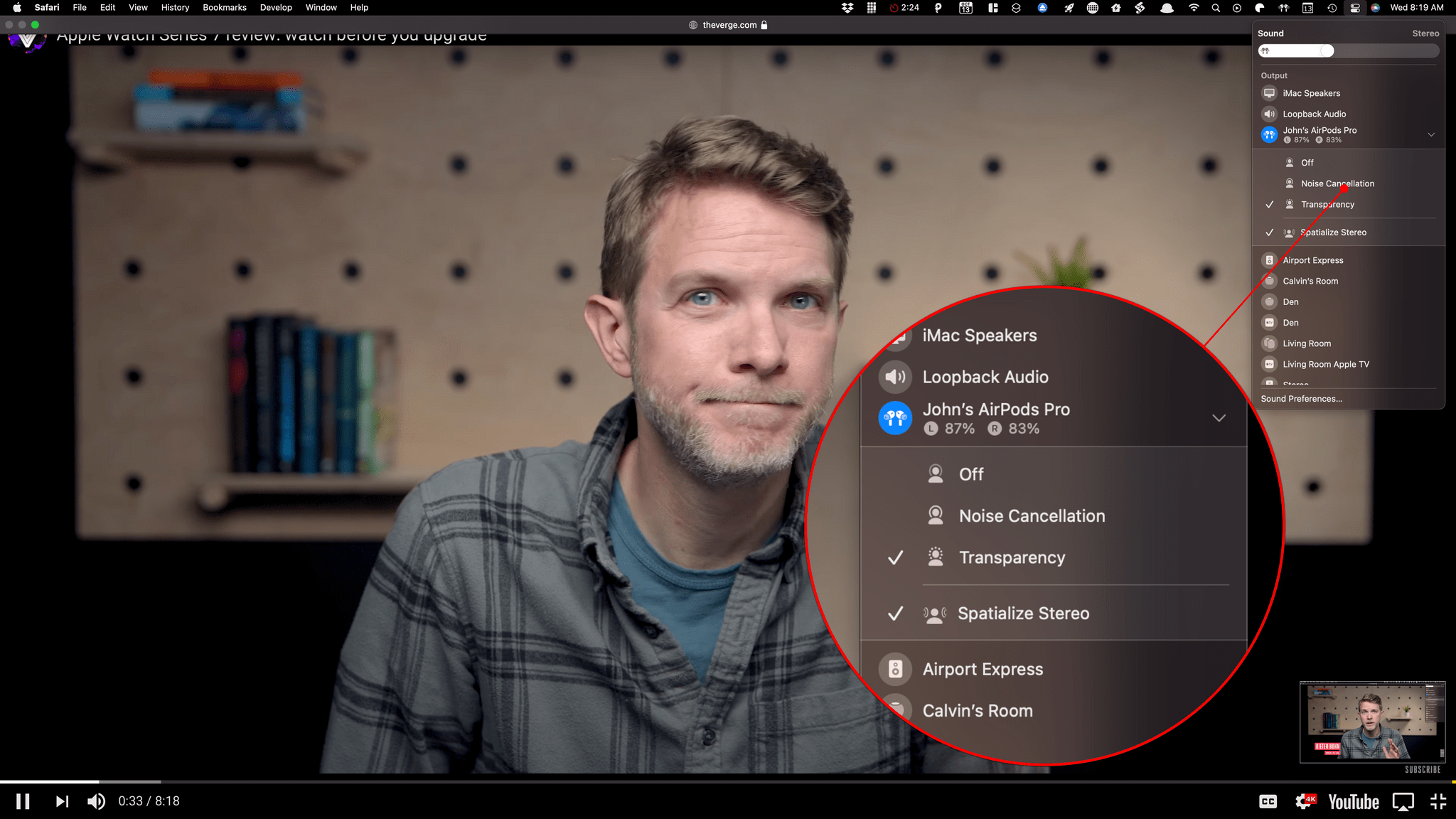Select iMac Speakers output device
The width and height of the screenshot is (1456, 819).
tap(1310, 92)
